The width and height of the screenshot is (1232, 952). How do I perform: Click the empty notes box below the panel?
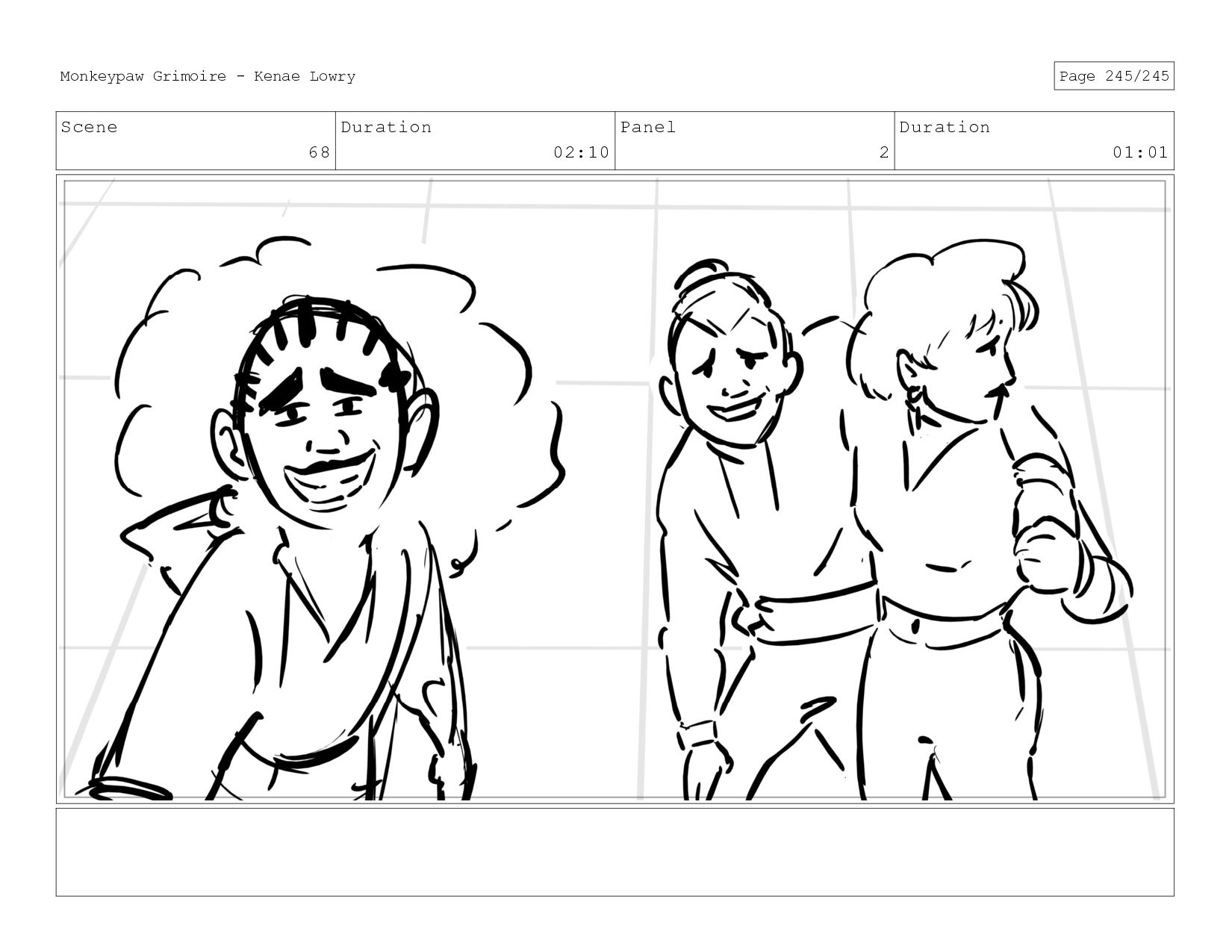coord(615,852)
